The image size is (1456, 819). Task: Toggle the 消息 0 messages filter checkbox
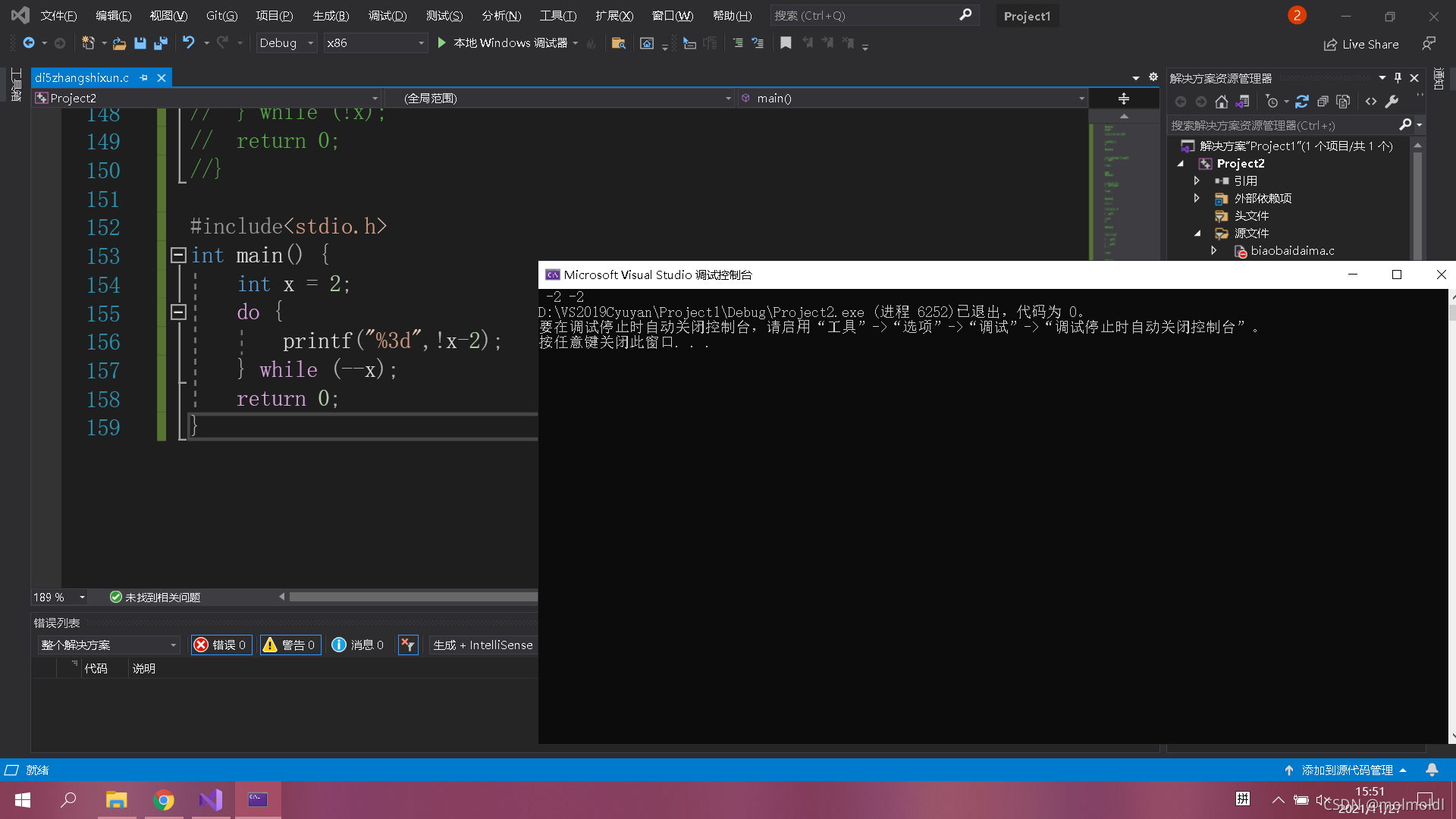358,644
